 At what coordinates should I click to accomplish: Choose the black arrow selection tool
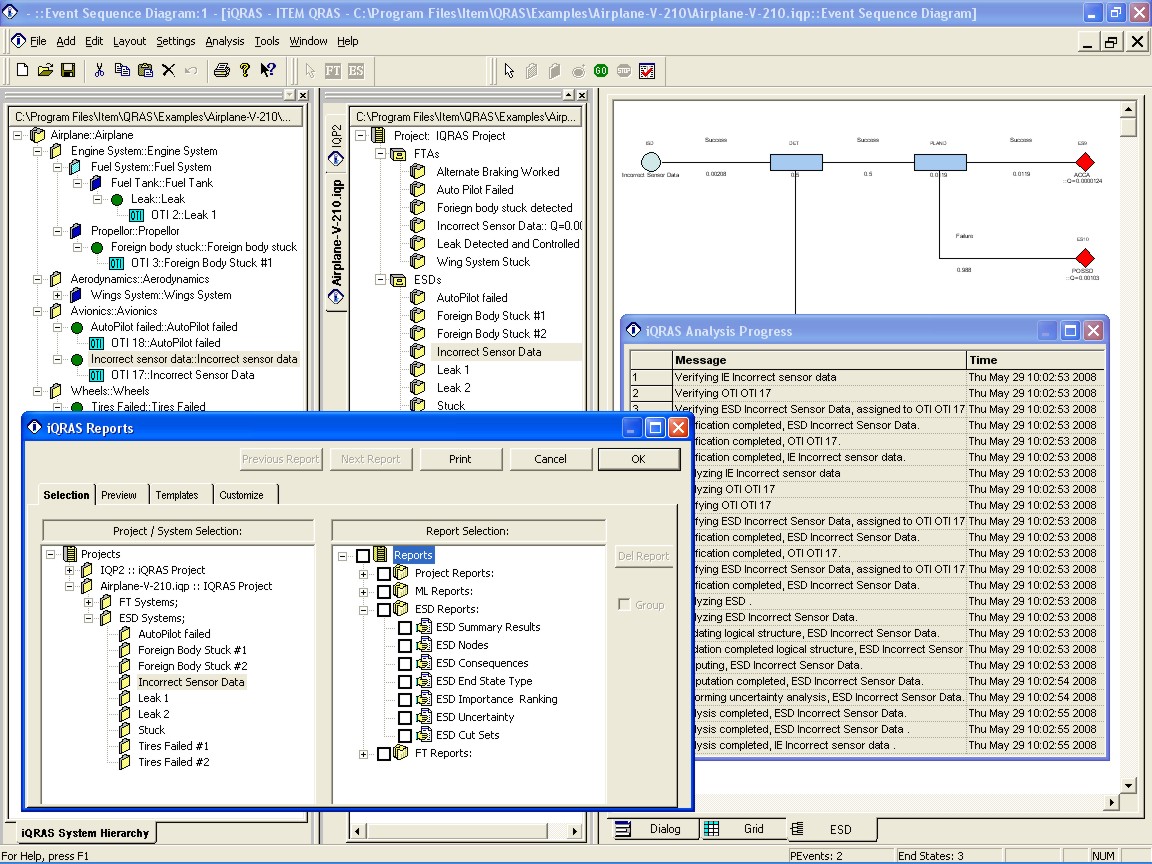pos(509,71)
